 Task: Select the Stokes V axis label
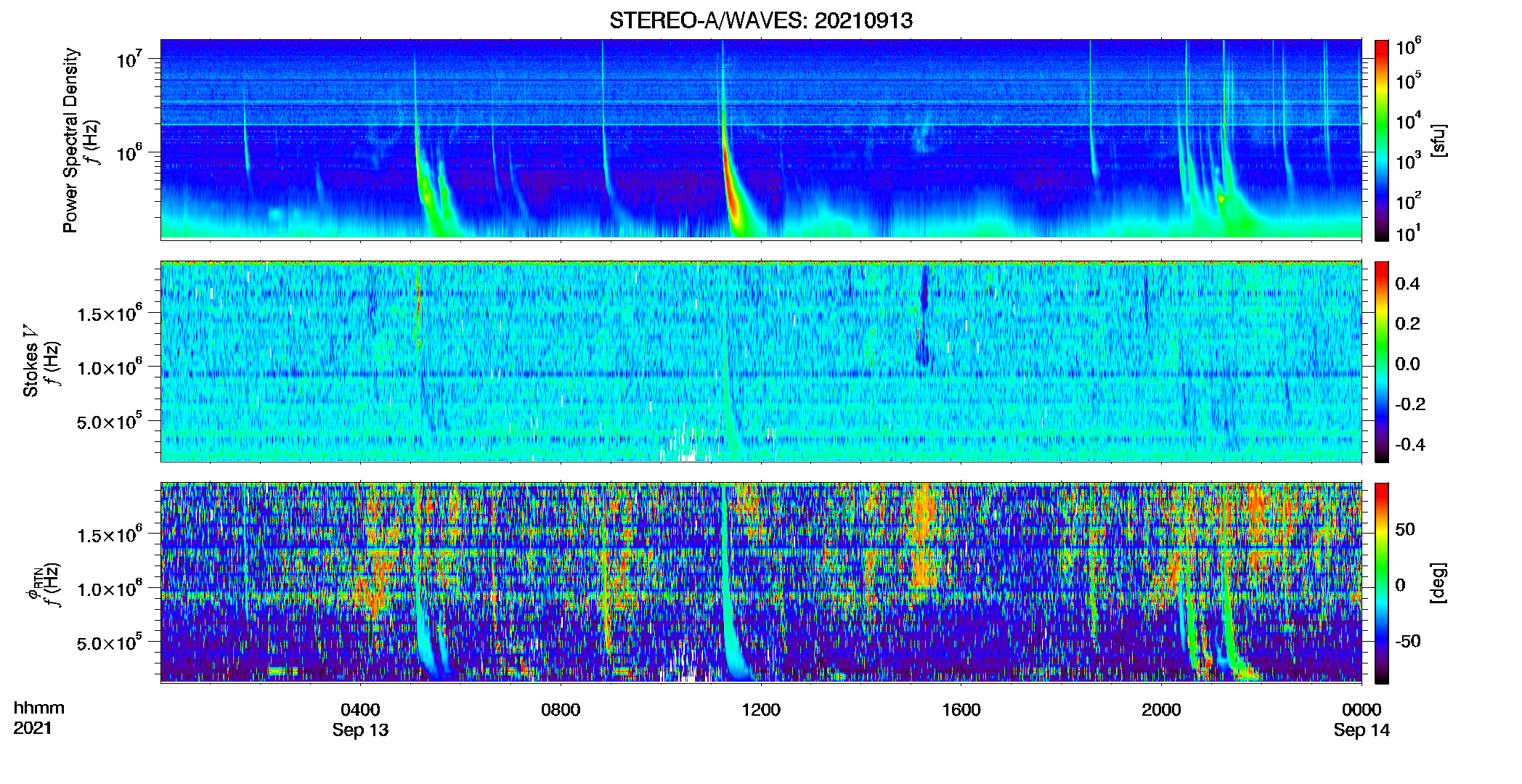(30, 361)
